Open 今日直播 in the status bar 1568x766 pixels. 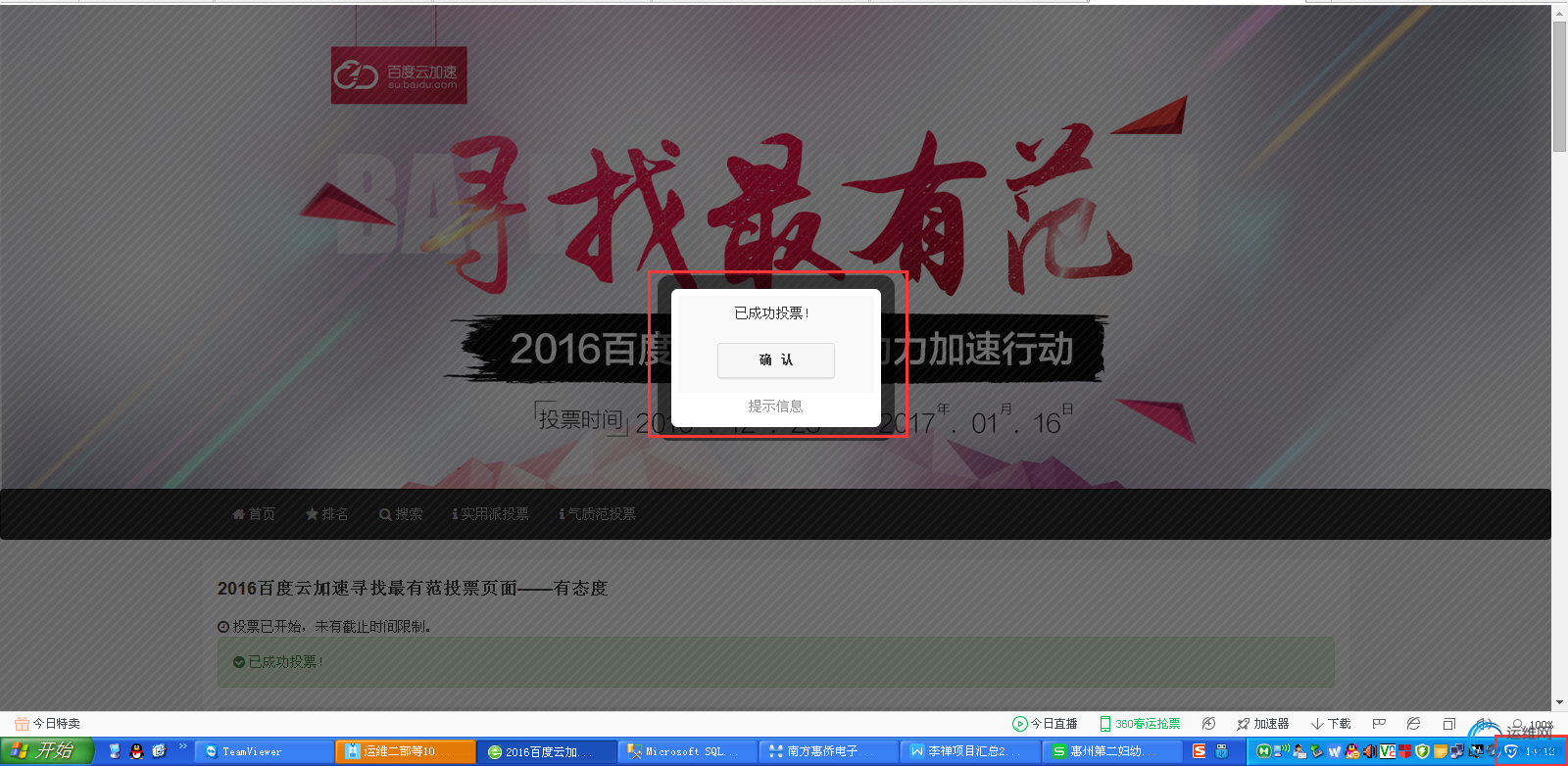tap(1045, 724)
